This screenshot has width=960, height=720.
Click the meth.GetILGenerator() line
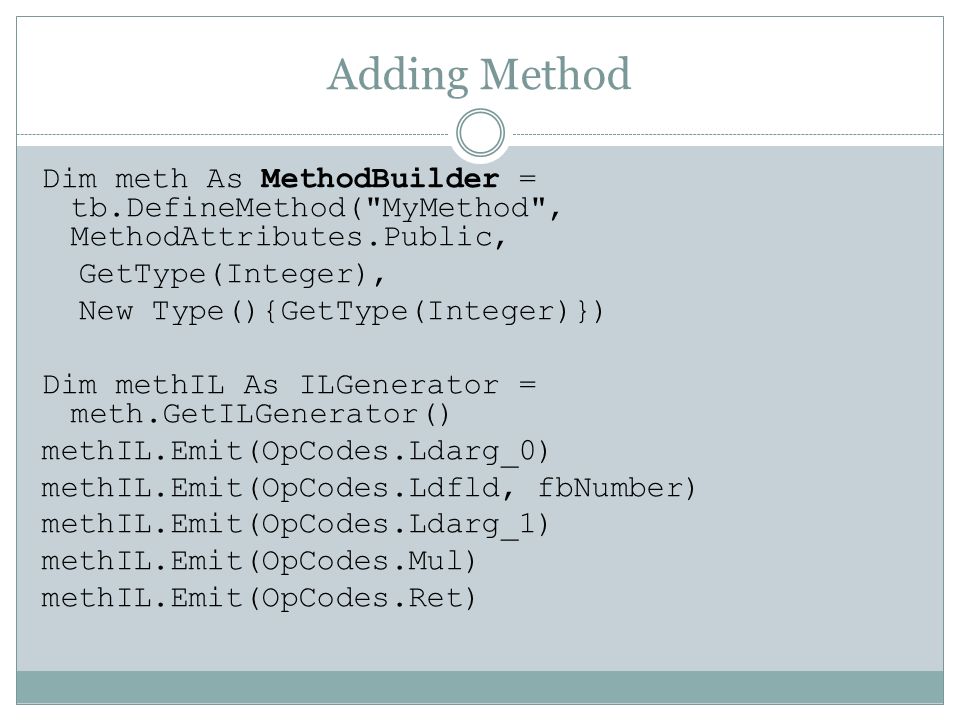pos(260,414)
